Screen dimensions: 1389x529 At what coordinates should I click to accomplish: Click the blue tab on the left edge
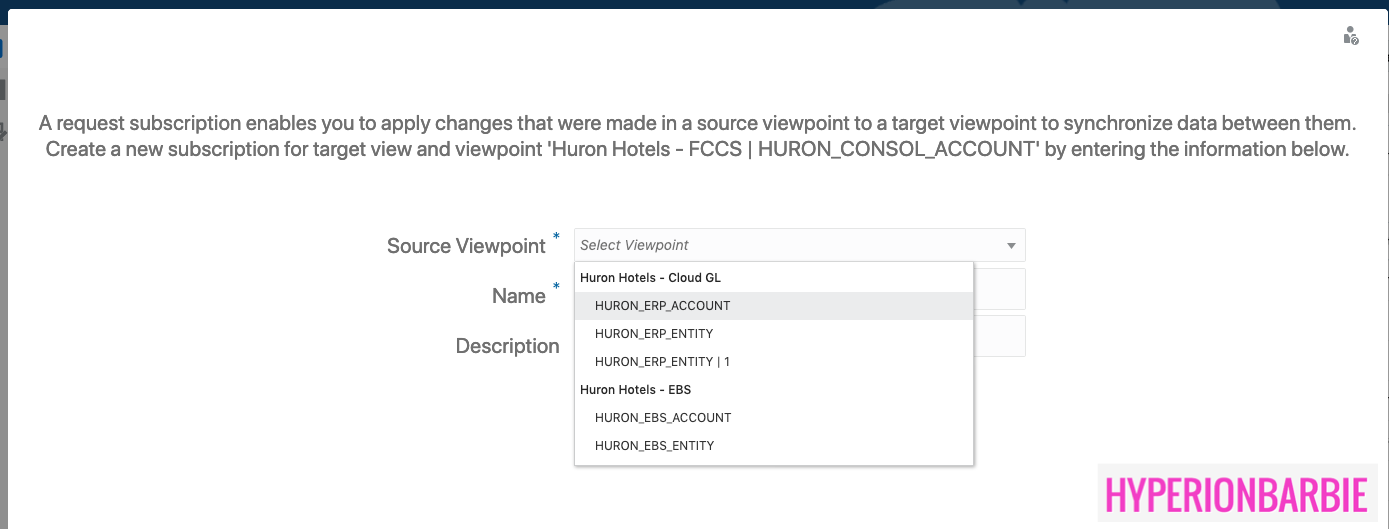[x=3, y=48]
